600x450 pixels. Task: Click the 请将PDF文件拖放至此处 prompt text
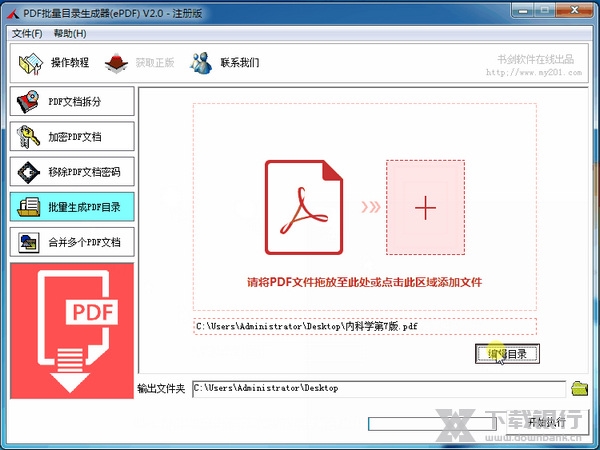pos(364,282)
